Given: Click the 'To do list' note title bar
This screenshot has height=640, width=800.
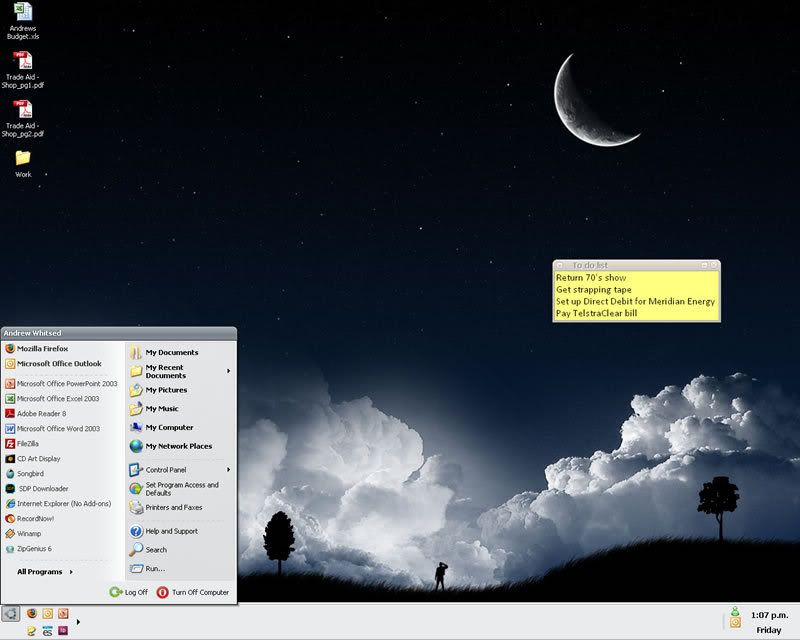Looking at the screenshot, I should (x=636, y=265).
